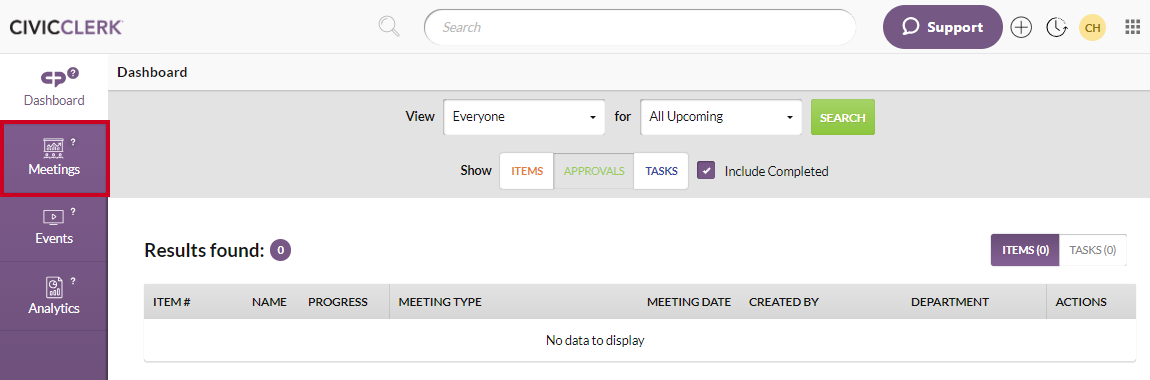Sort by MEETING DATE column header
Image resolution: width=1150 pixels, height=380 pixels.
(689, 302)
